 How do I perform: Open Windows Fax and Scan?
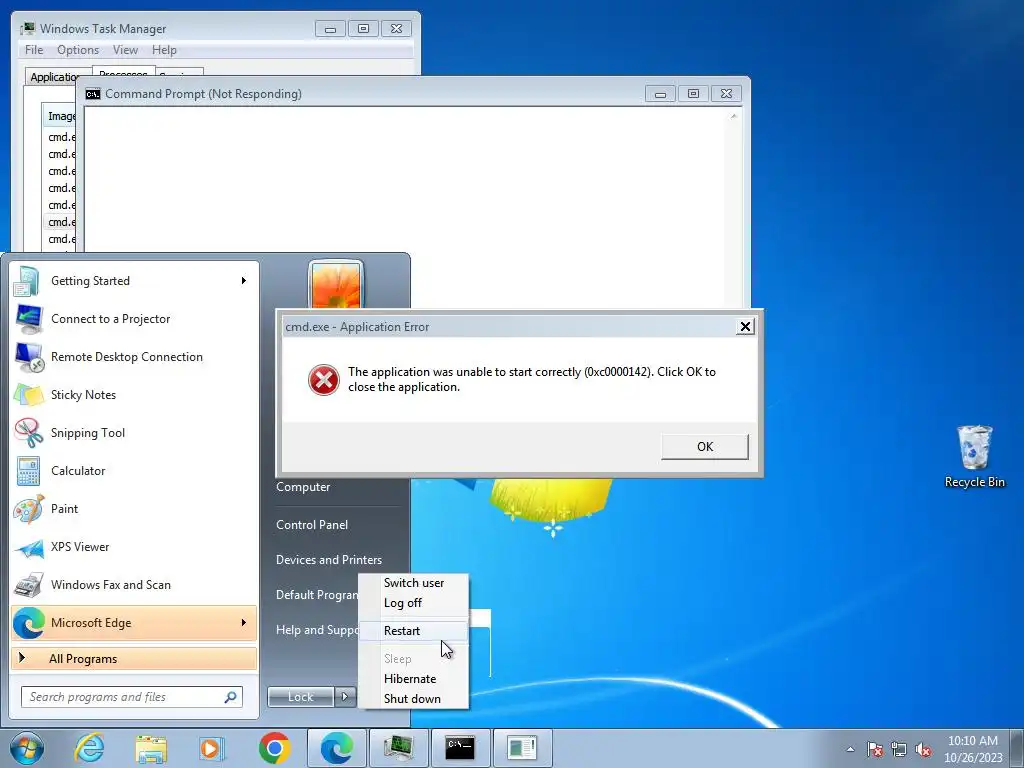134,584
